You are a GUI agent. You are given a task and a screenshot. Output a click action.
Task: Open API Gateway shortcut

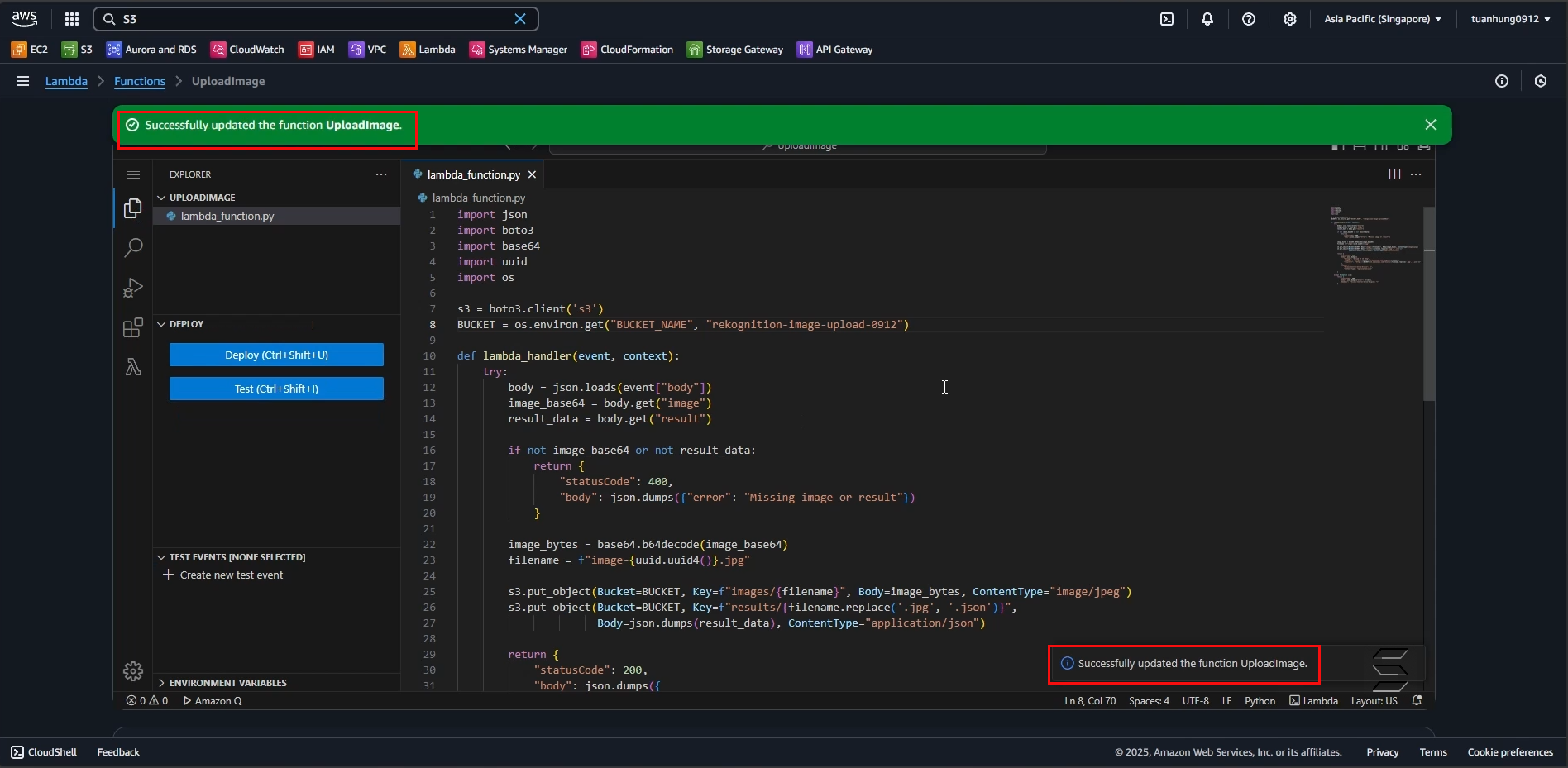pos(835,50)
